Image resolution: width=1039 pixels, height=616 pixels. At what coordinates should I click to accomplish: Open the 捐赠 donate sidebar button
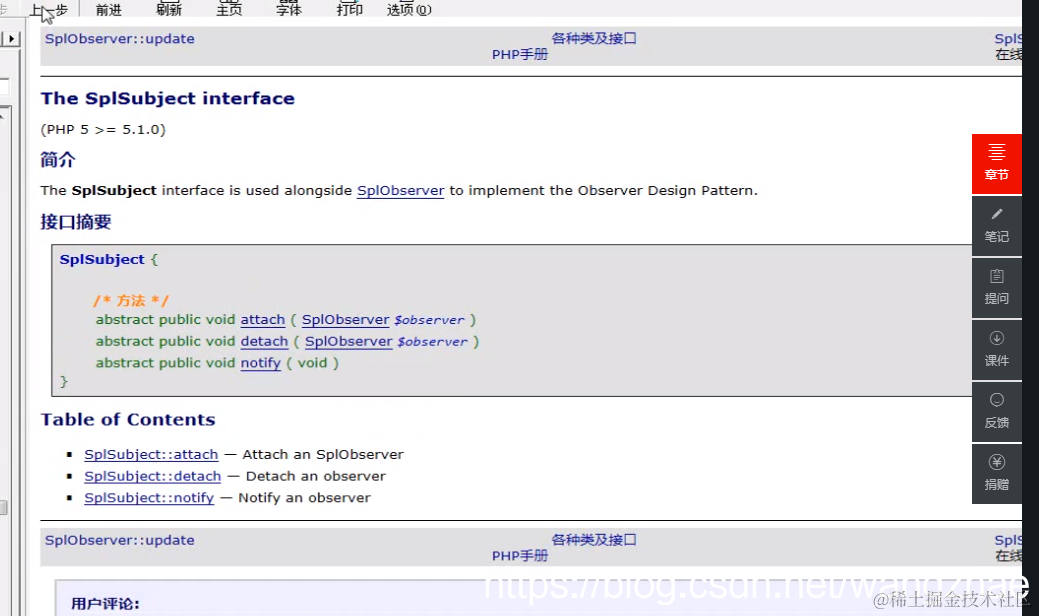tap(997, 474)
